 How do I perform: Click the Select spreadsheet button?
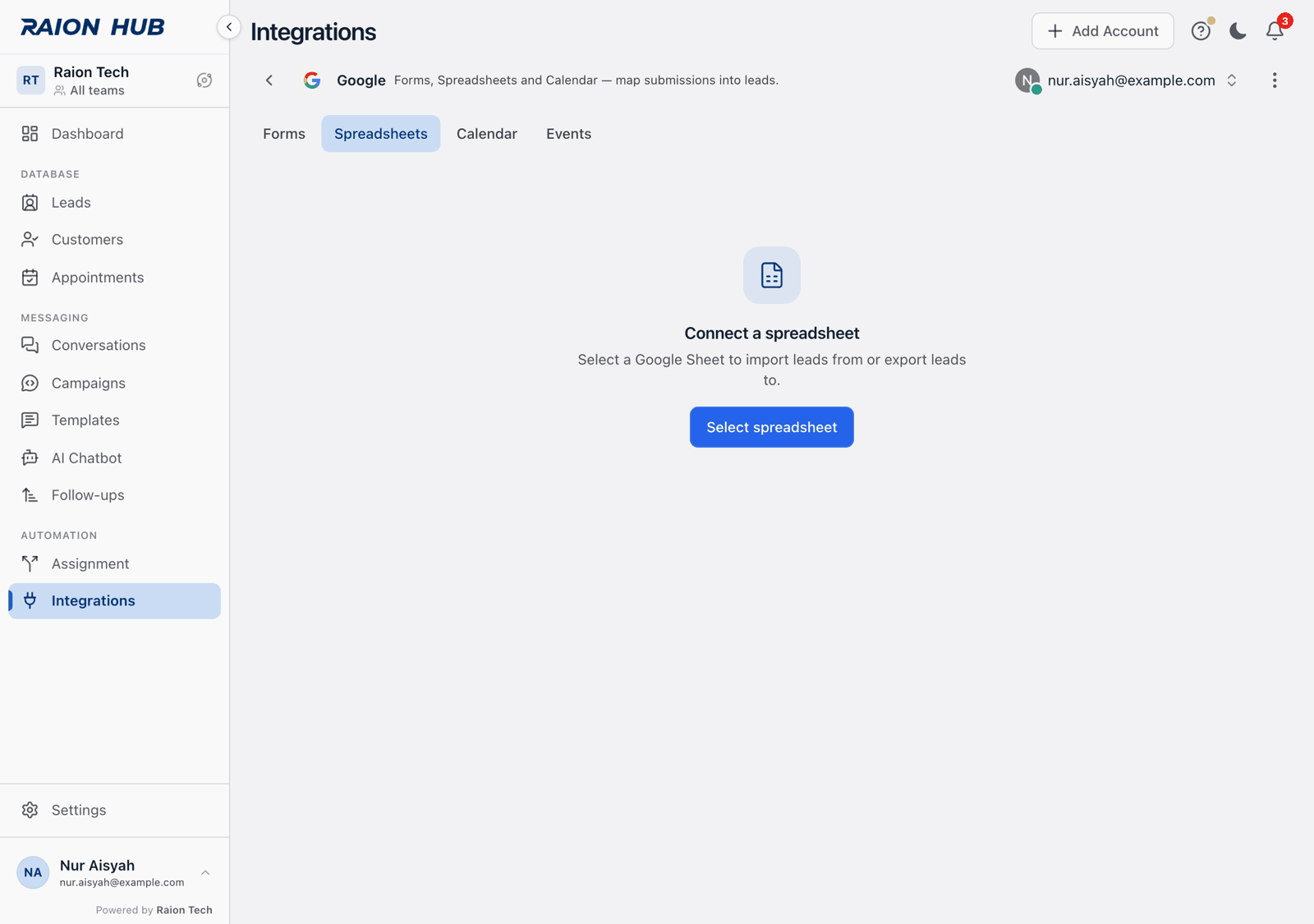772,427
